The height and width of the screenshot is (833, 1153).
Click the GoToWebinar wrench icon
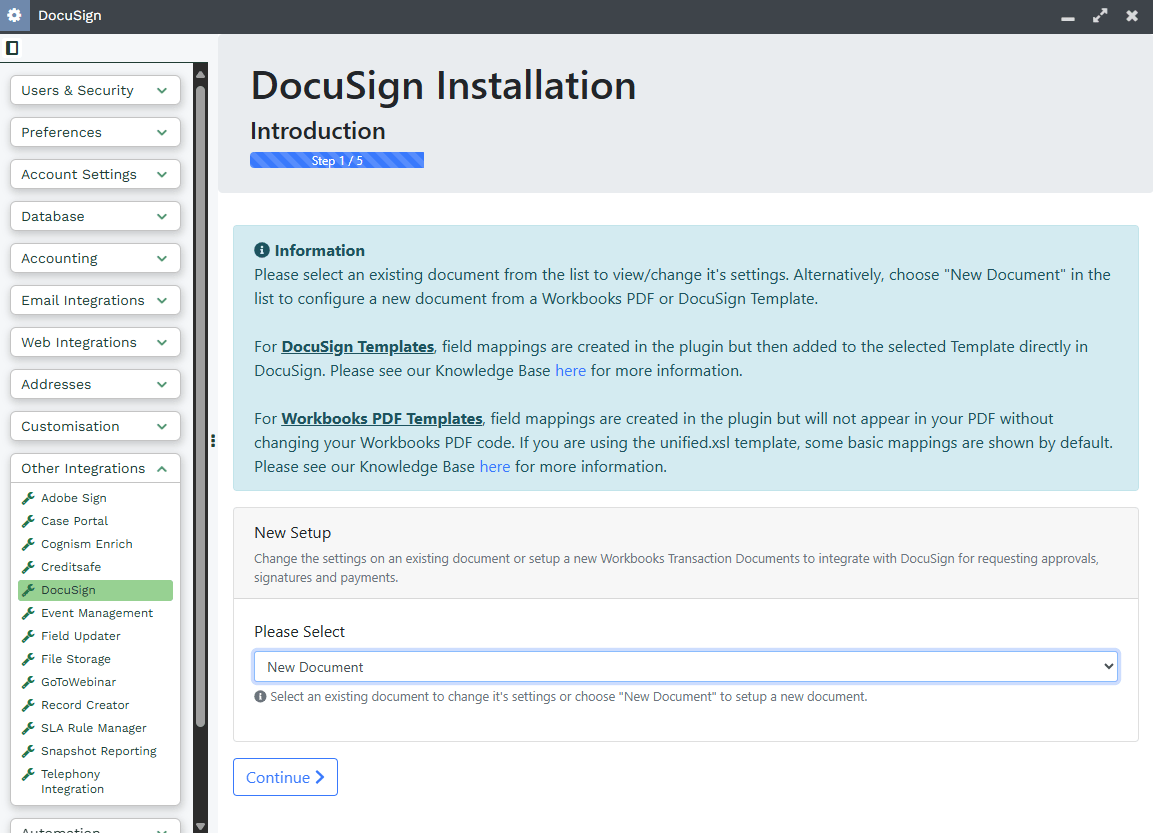pos(28,682)
